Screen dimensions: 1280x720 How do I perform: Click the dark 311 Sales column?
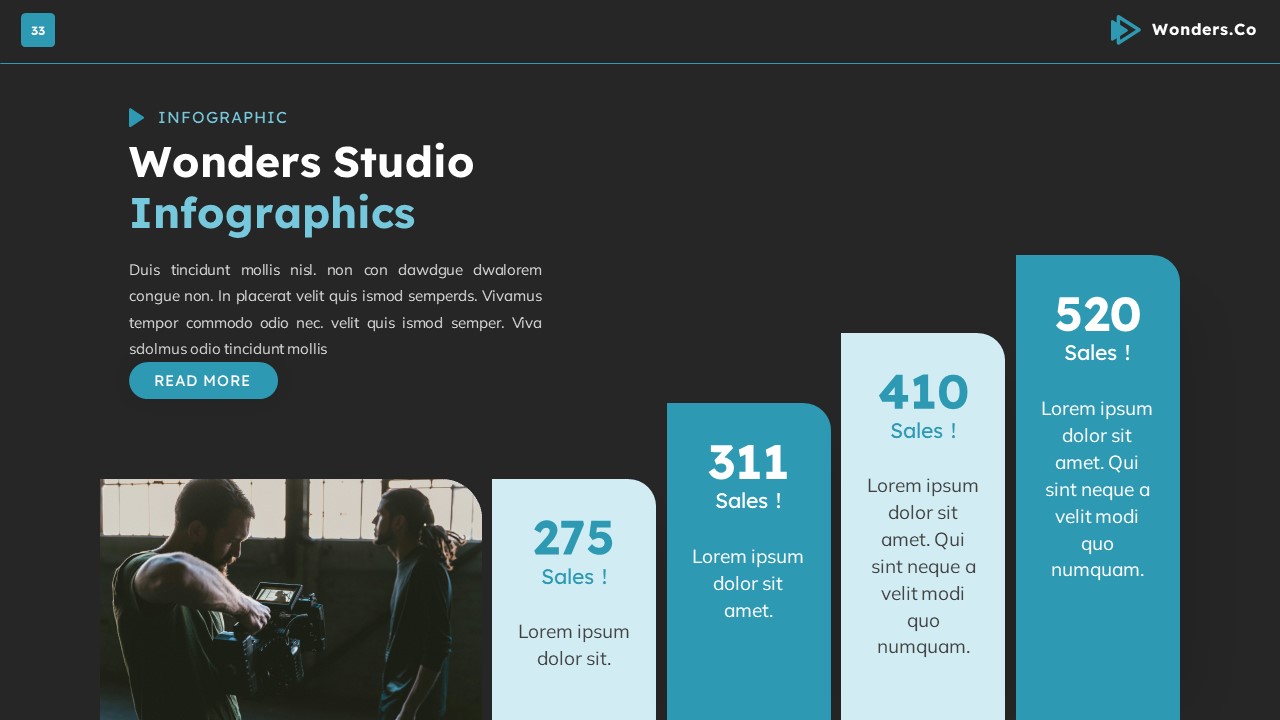tap(748, 560)
